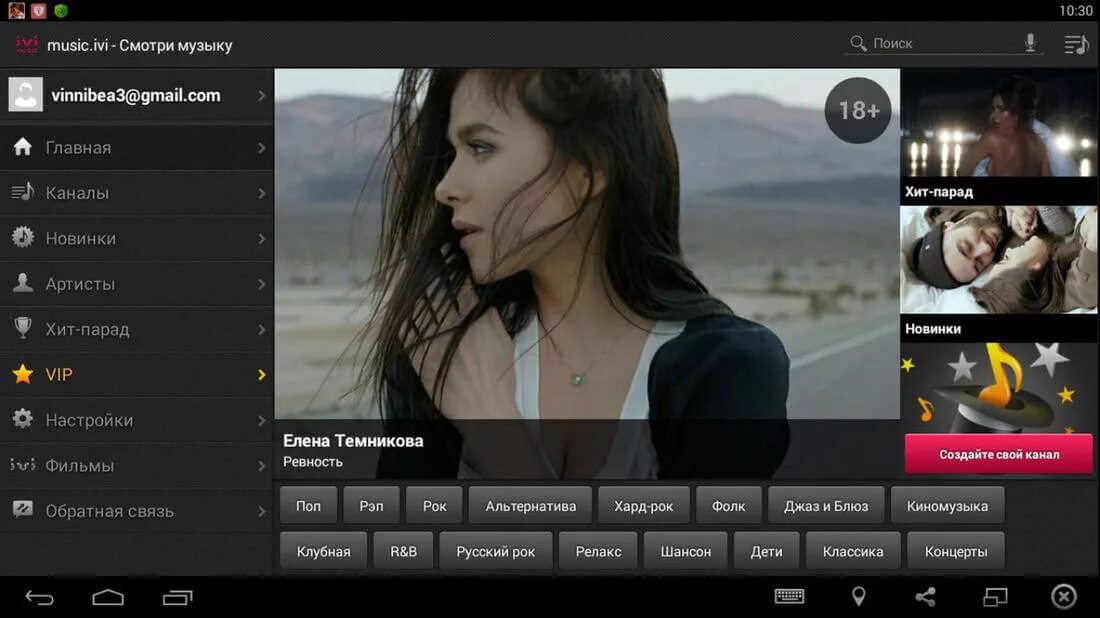Tap the Android back arrow button
1100x618 pixels.
coord(39,598)
